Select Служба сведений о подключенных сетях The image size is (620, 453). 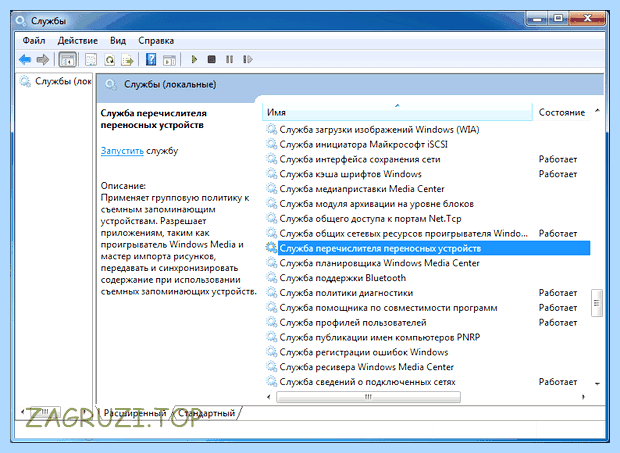point(367,382)
